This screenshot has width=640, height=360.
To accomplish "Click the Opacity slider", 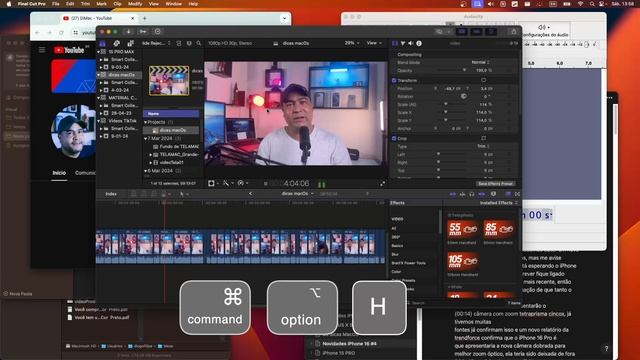I will (451, 70).
